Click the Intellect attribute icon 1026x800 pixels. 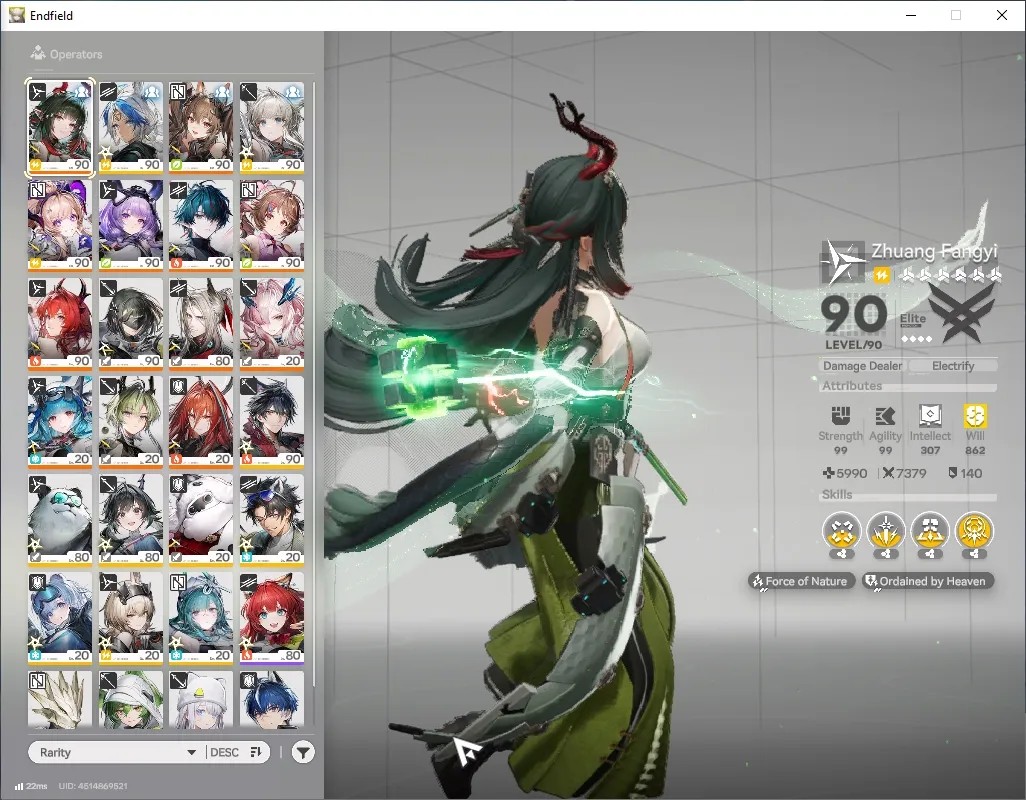tap(930, 416)
